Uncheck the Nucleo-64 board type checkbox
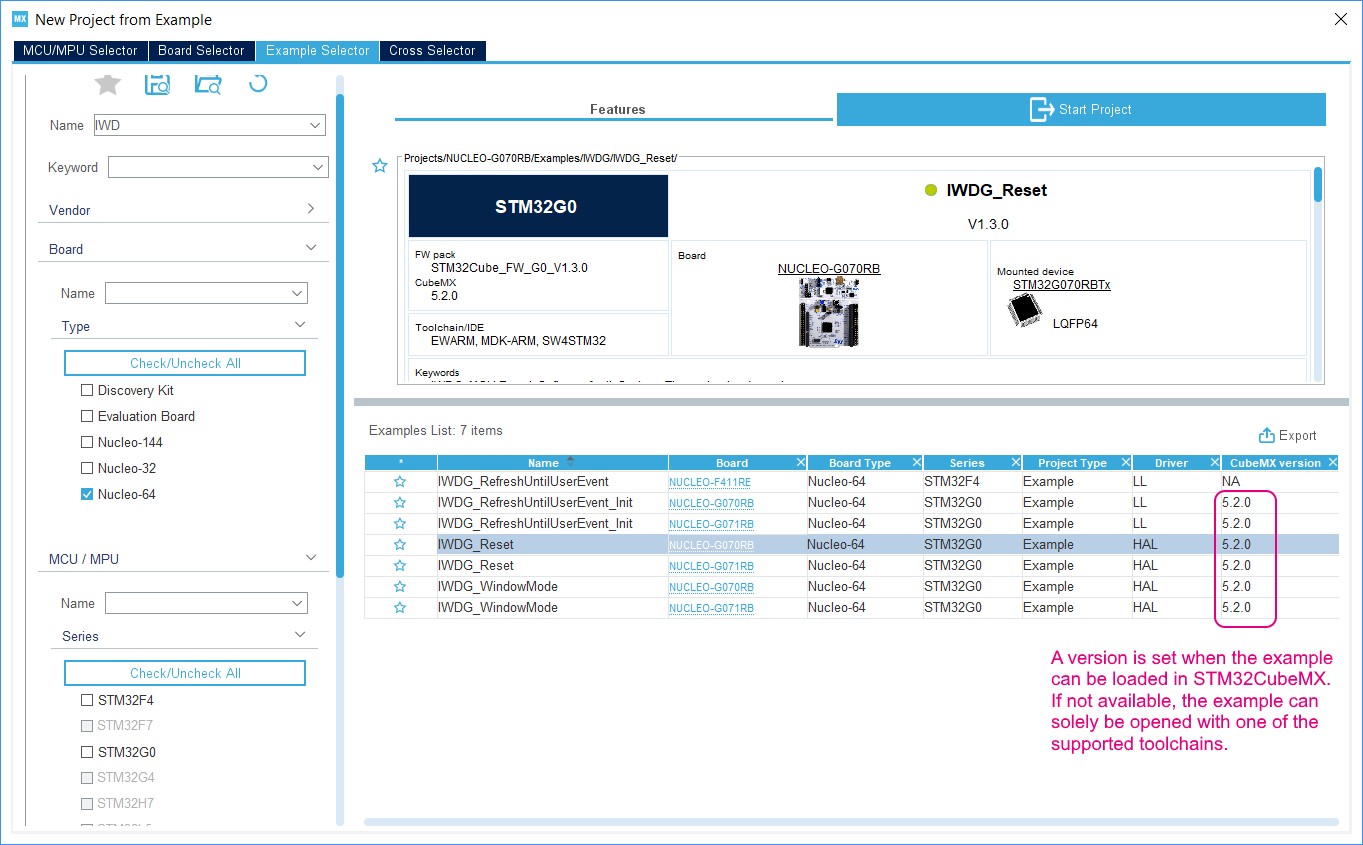The image size is (1363, 845). click(87, 494)
